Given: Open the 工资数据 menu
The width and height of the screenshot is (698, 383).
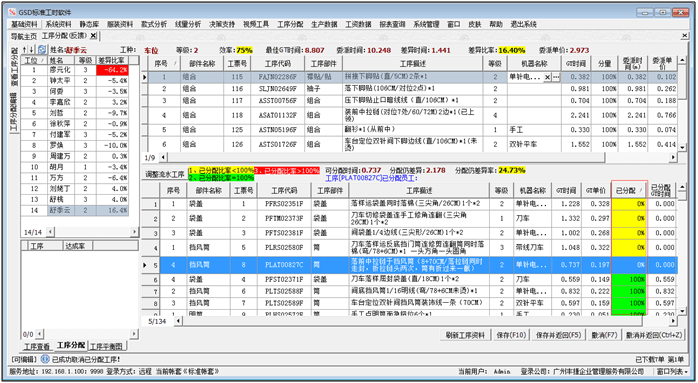Looking at the screenshot, I should (358, 24).
